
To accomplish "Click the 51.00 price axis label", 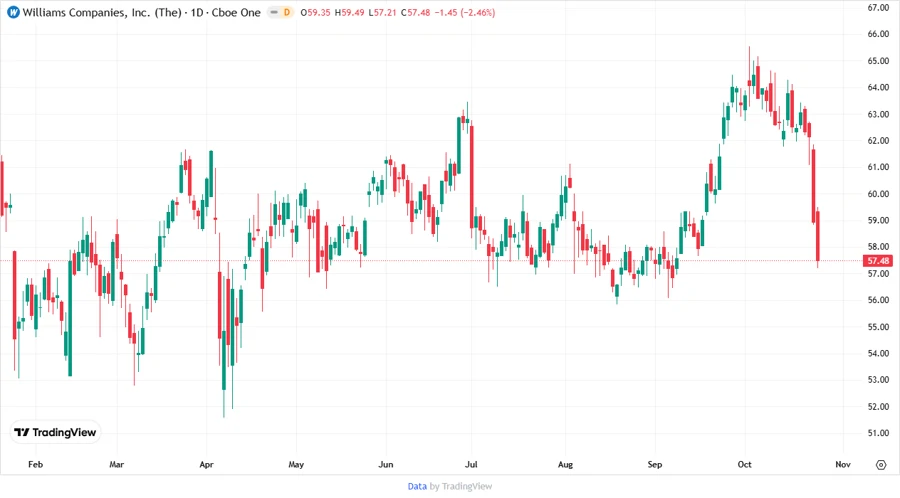I will pos(878,433).
